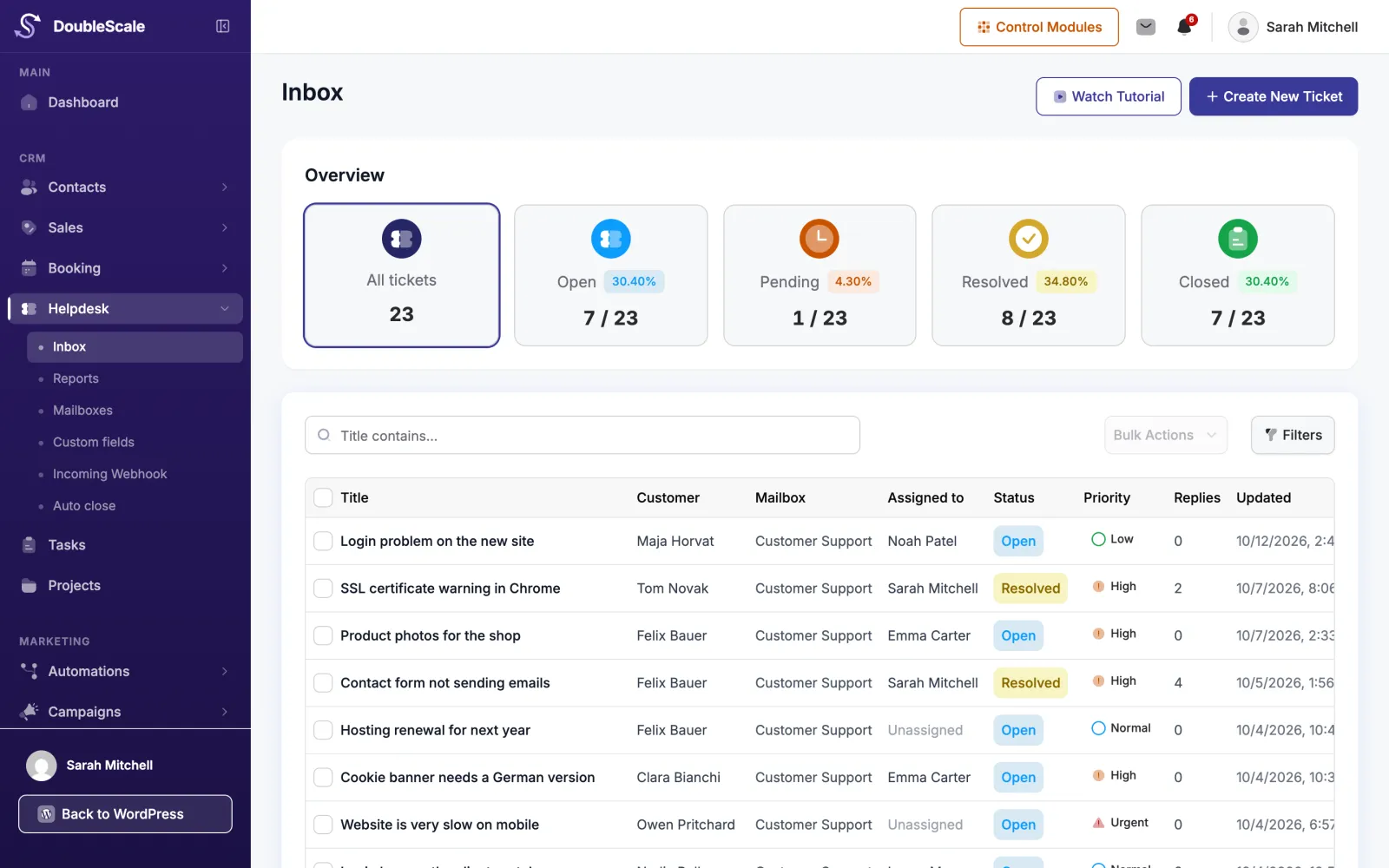Click the Campaigns megaphone icon
Viewport: 1389px width, 868px height.
point(29,712)
